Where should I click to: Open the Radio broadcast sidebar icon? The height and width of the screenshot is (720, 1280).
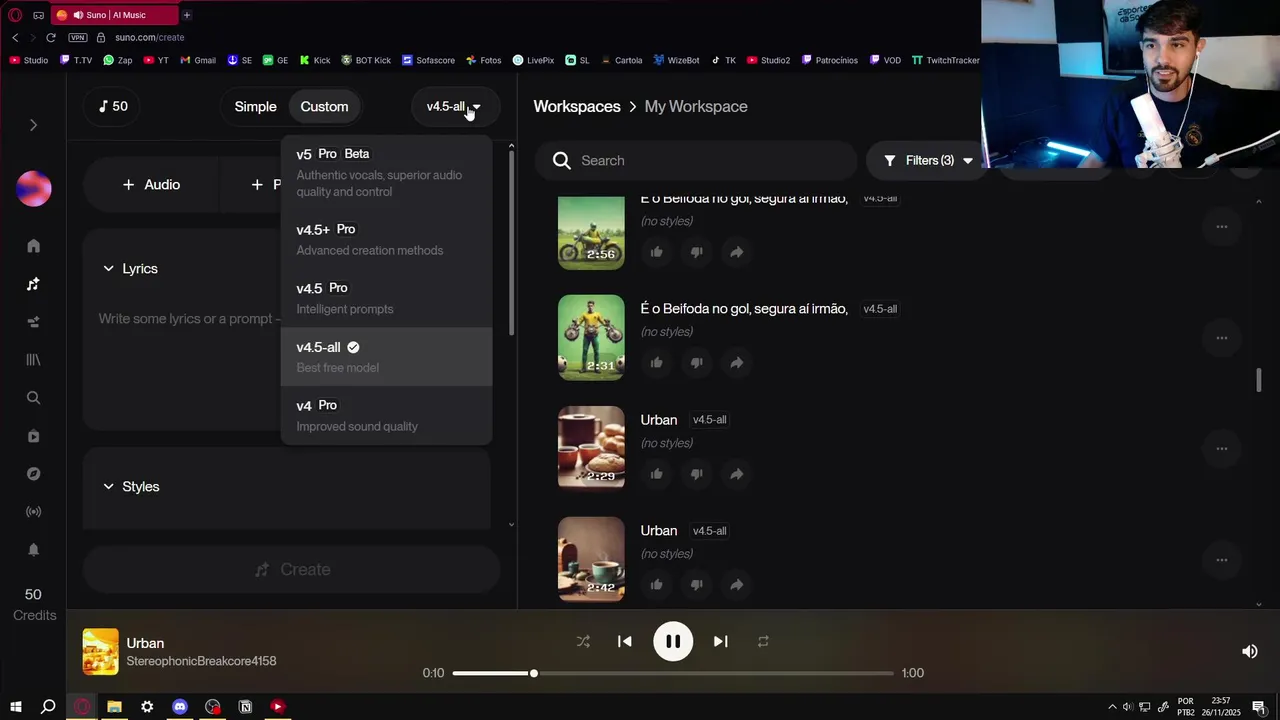pyautogui.click(x=33, y=512)
